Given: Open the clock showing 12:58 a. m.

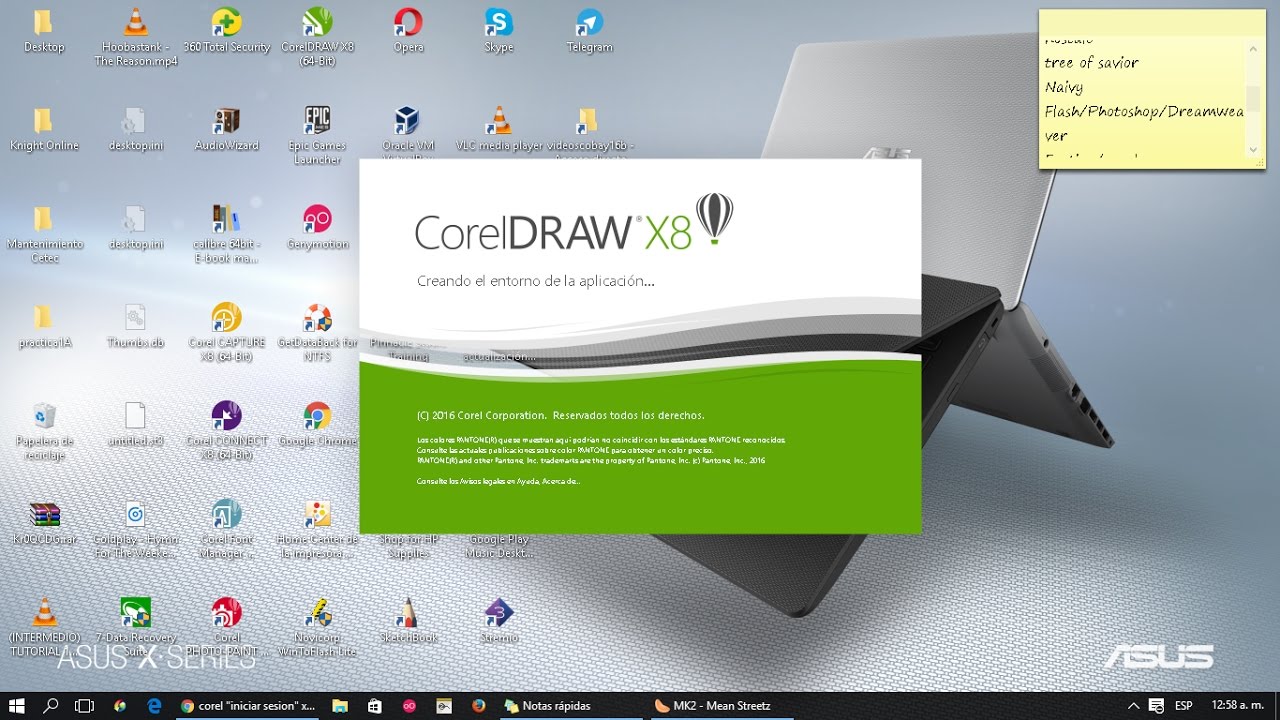Looking at the screenshot, I should pyautogui.click(x=1236, y=705).
